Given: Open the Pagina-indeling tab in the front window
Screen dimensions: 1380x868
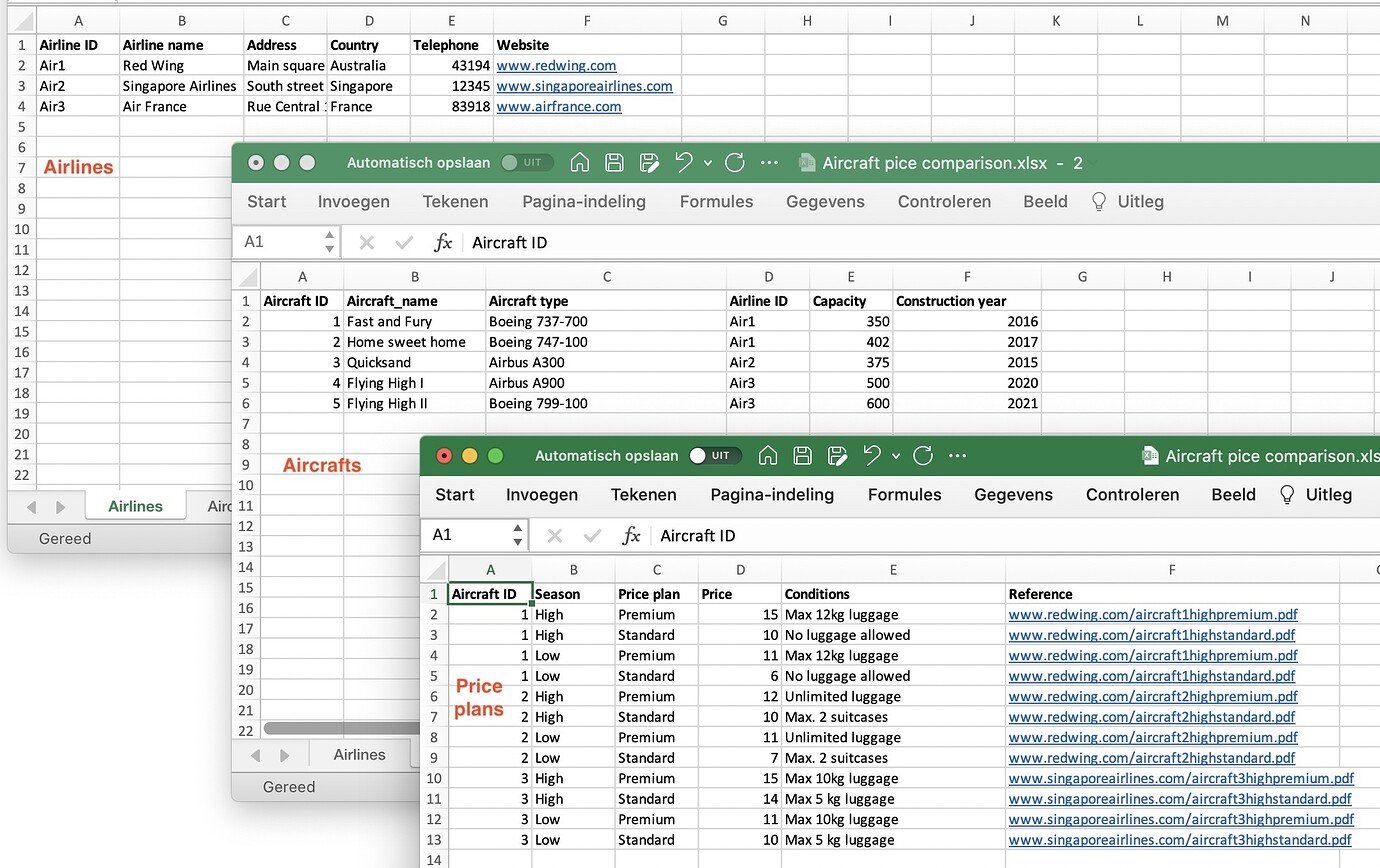Looking at the screenshot, I should [x=772, y=495].
